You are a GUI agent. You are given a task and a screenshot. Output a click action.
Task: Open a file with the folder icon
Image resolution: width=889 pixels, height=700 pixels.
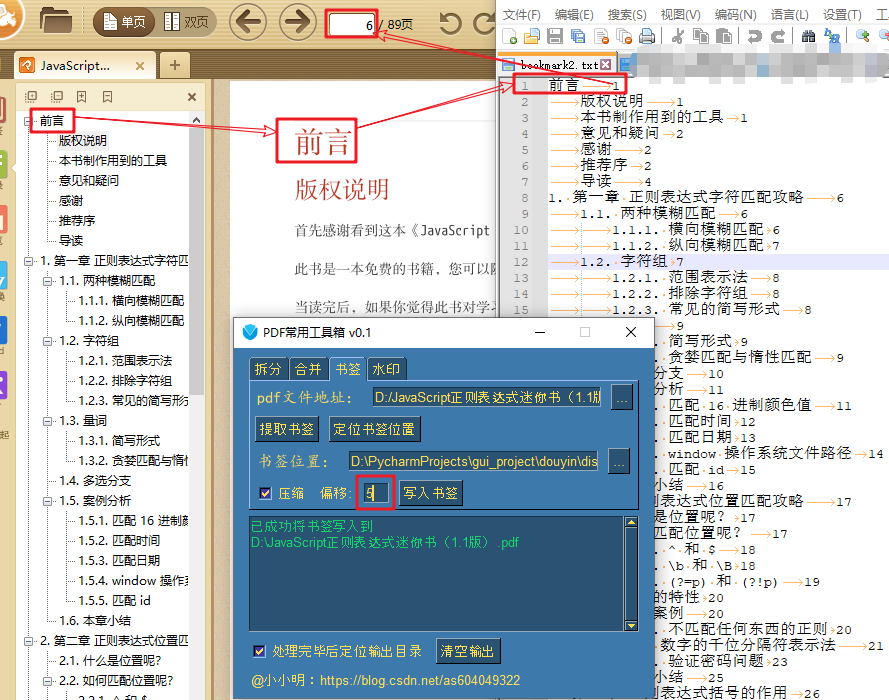(x=56, y=21)
